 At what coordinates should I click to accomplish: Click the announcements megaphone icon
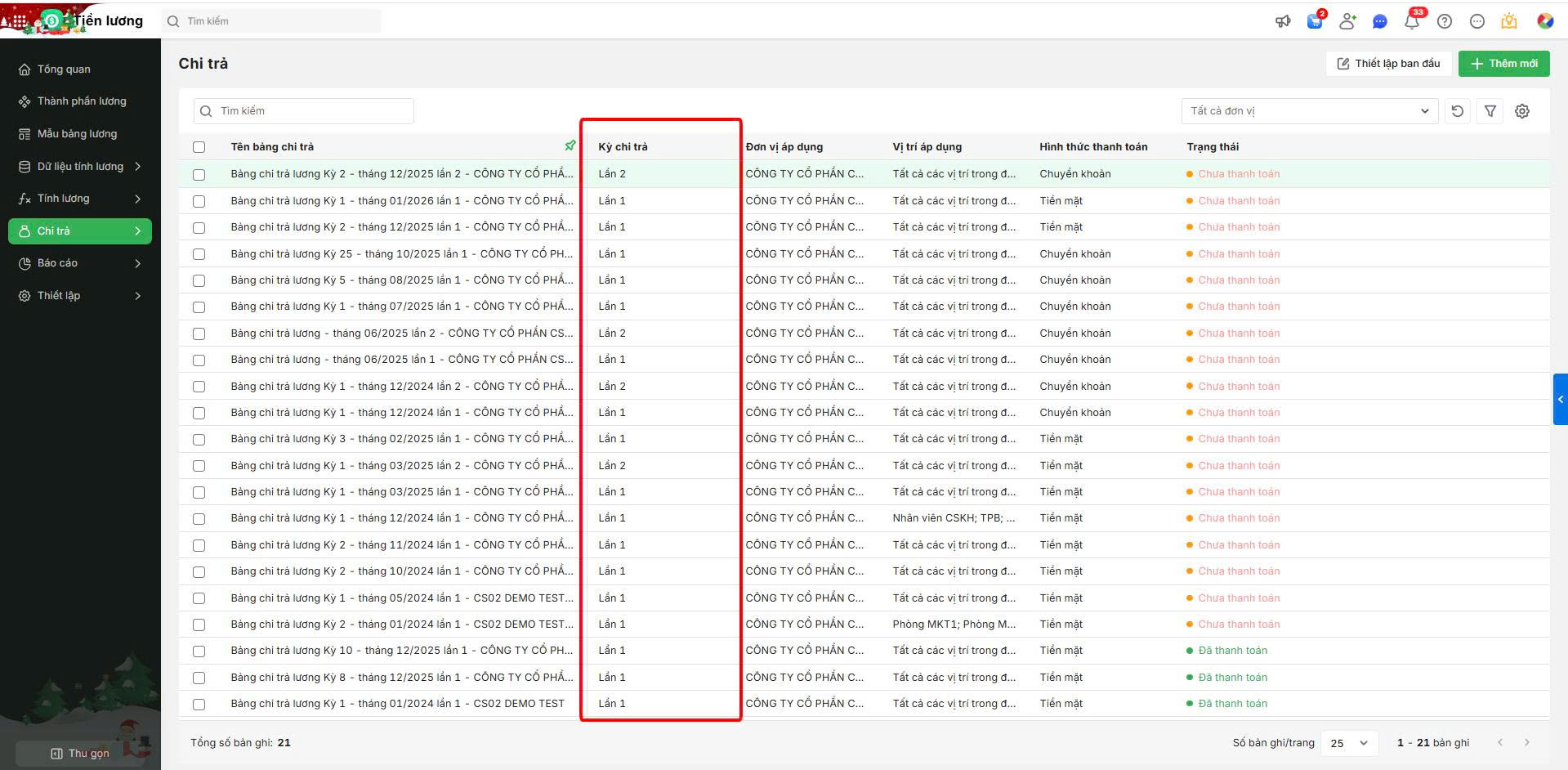pos(1283,22)
